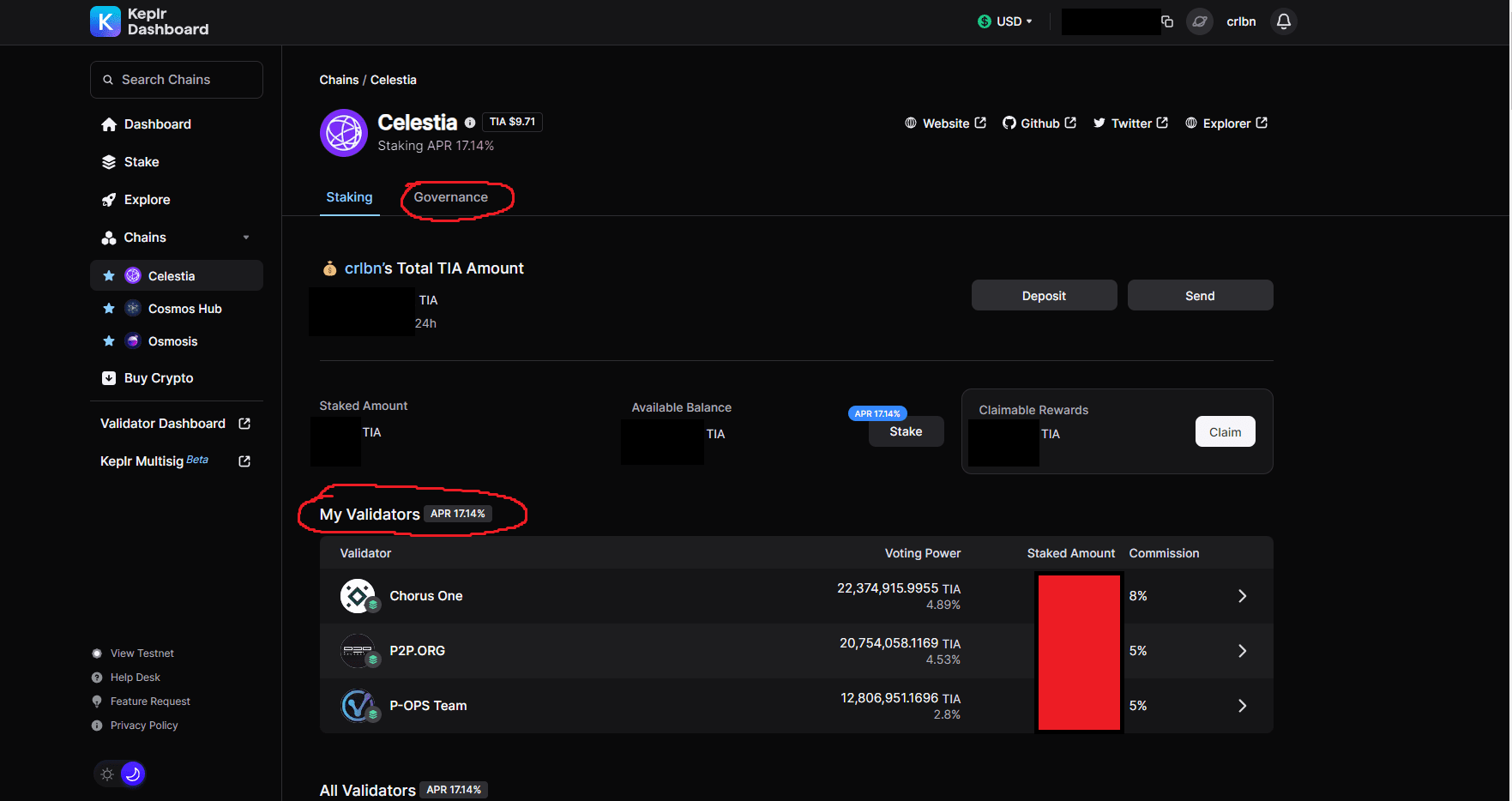Claim the claimable rewards
Image resolution: width=1512 pixels, height=801 pixels.
[x=1226, y=432]
